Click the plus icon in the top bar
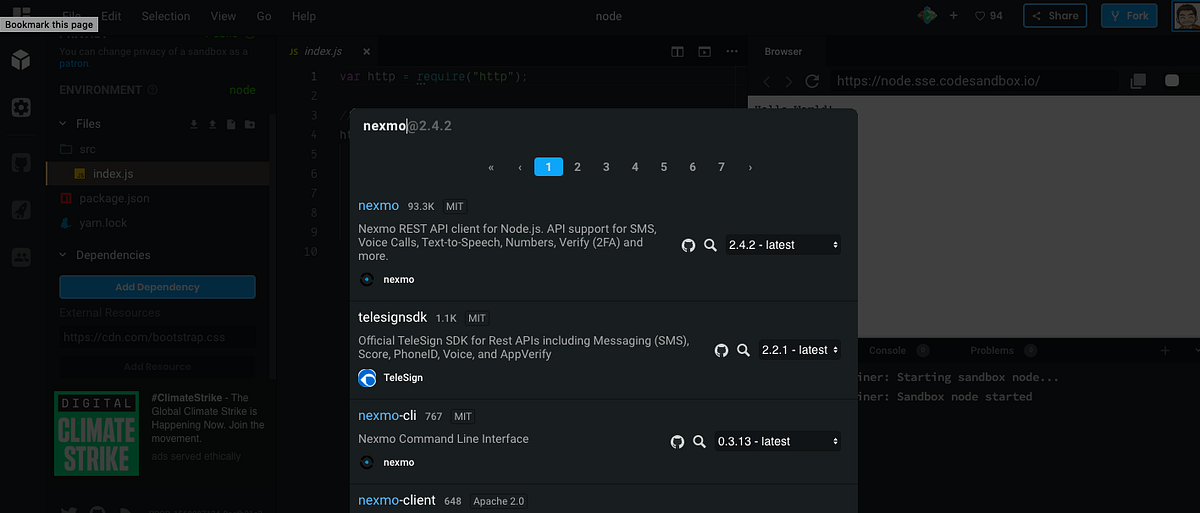The image size is (1200, 513). pyautogui.click(x=953, y=16)
